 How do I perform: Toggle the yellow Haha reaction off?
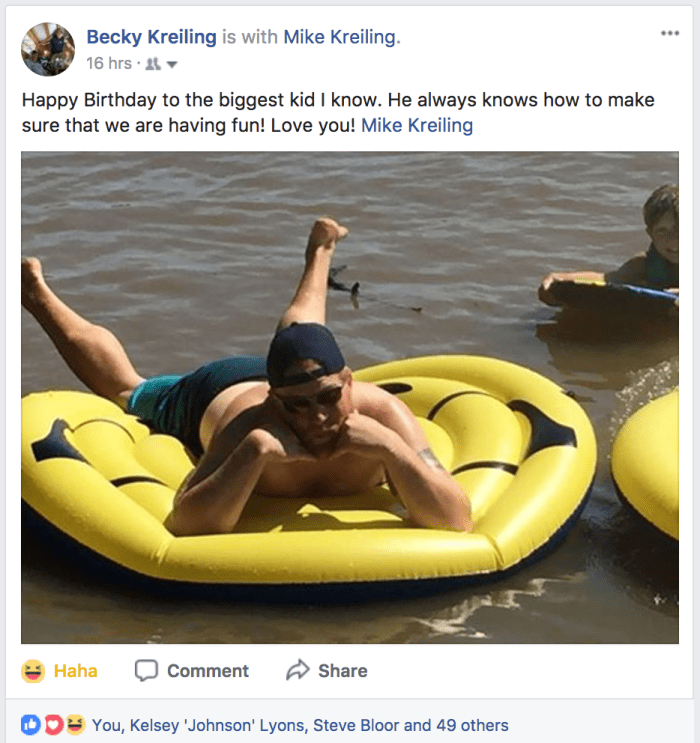[x=61, y=670]
